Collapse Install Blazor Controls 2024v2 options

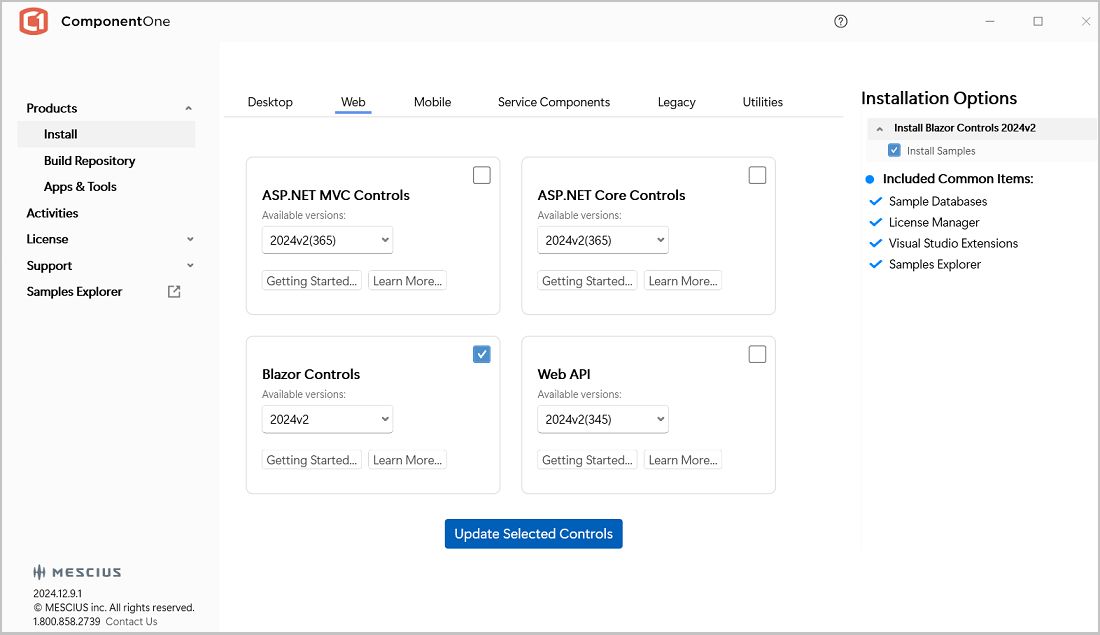tap(879, 129)
